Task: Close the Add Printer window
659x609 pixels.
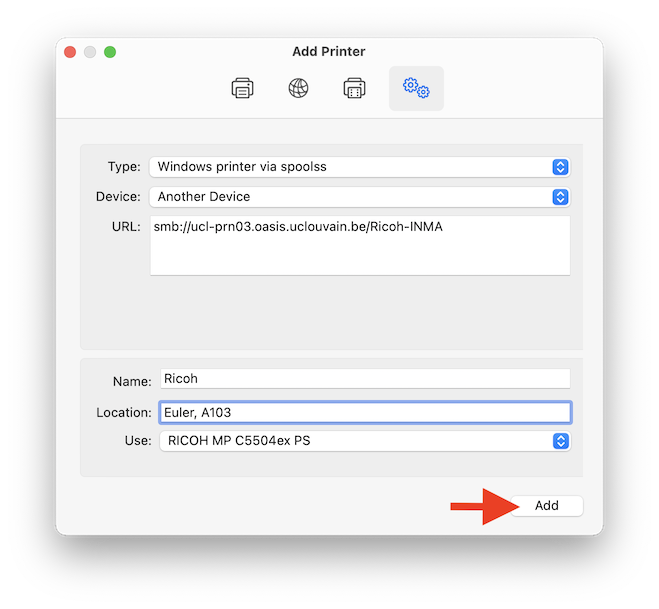Action: point(70,52)
